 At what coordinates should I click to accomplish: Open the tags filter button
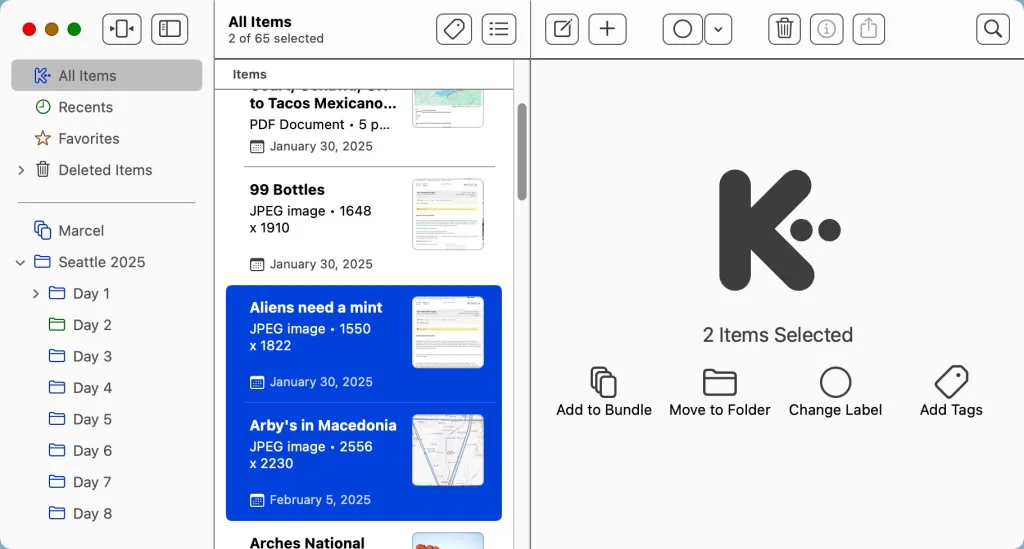[454, 29]
